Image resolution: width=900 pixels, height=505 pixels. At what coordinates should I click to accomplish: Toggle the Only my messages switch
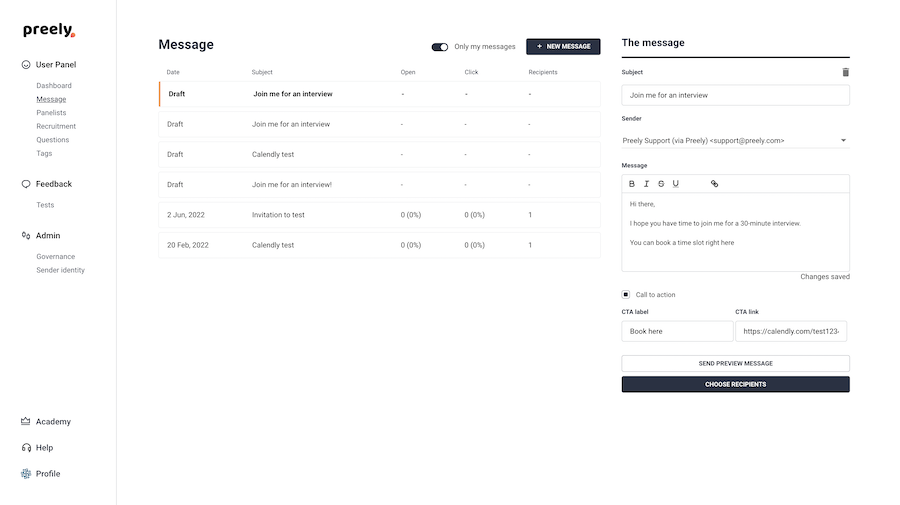coord(440,47)
